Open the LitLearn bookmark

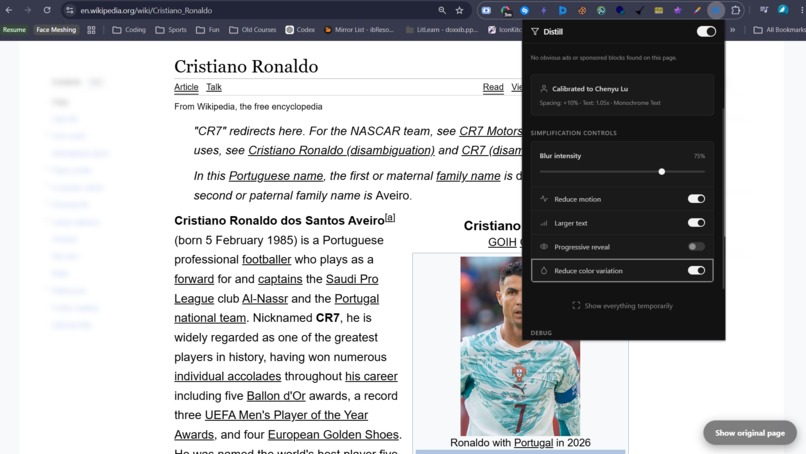[x=442, y=30]
